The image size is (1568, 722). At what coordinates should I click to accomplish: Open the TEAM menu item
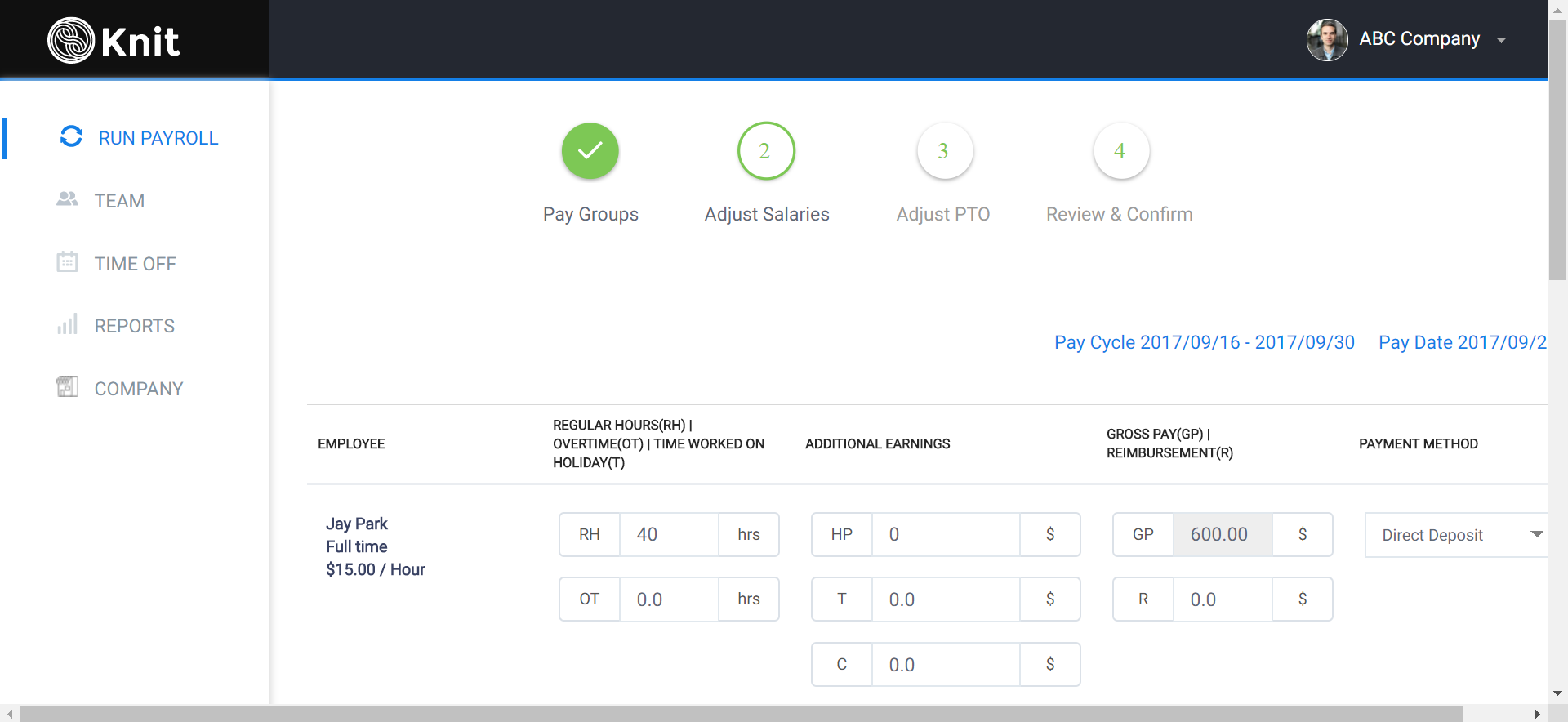(119, 201)
